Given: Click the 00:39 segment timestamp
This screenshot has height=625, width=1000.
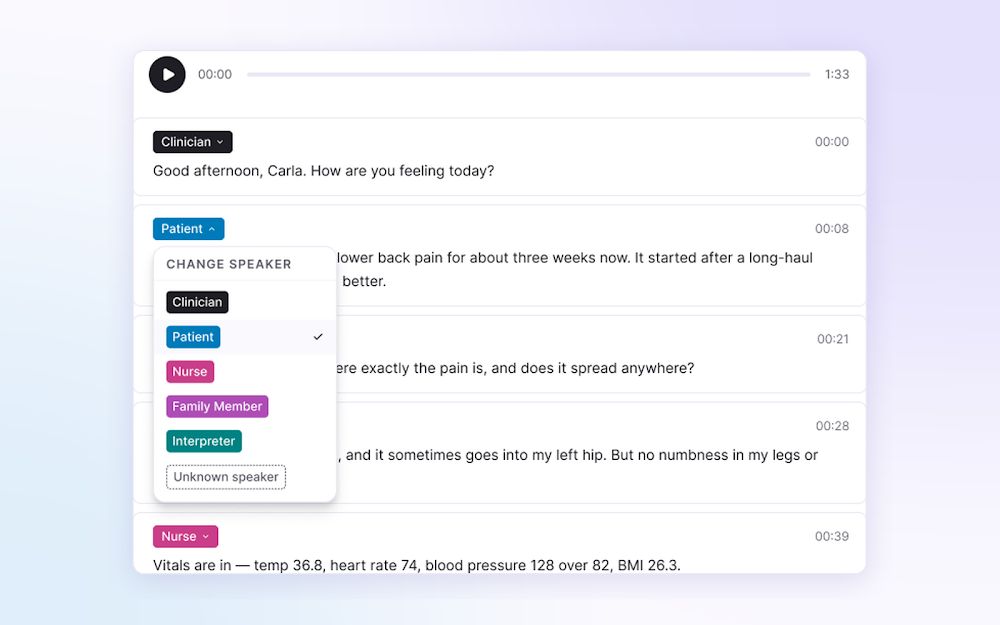Looking at the screenshot, I should (832, 536).
